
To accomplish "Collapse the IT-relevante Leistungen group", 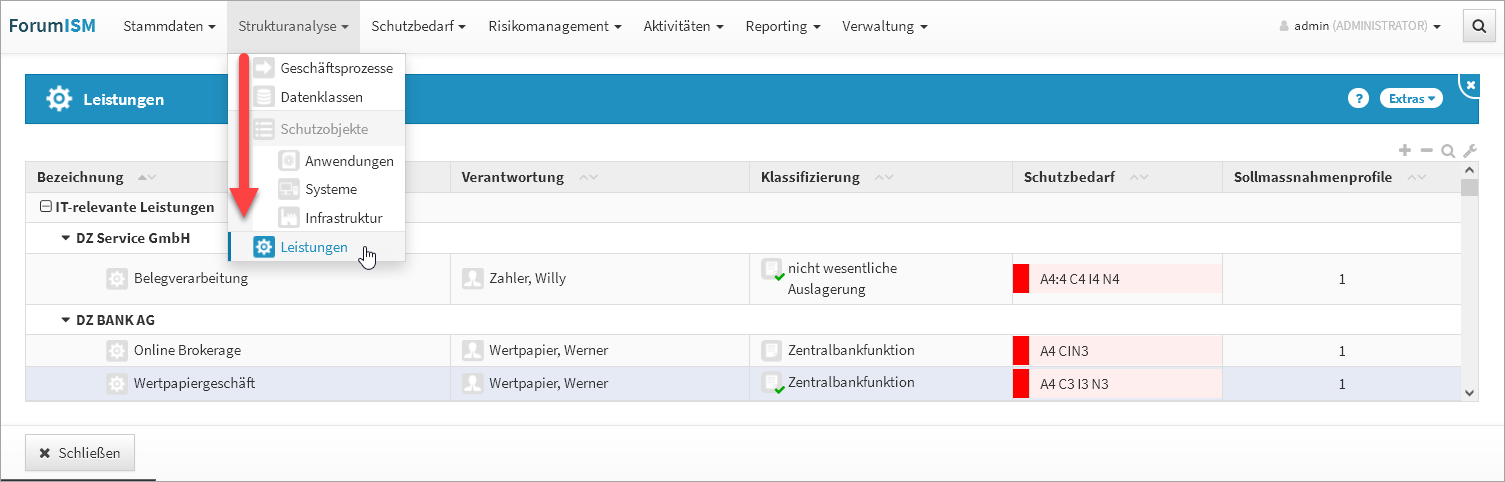I will click(x=45, y=208).
